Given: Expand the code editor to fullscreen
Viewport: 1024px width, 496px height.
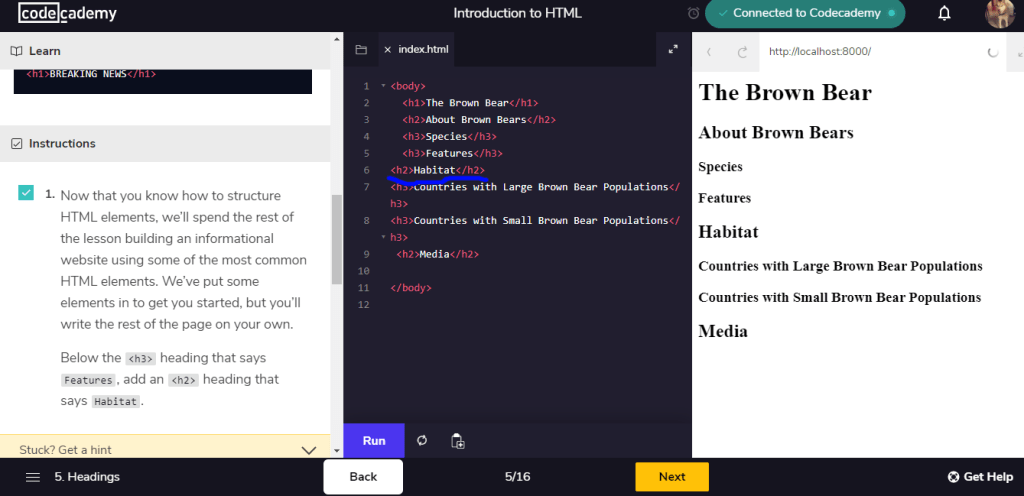Looking at the screenshot, I should point(673,50).
